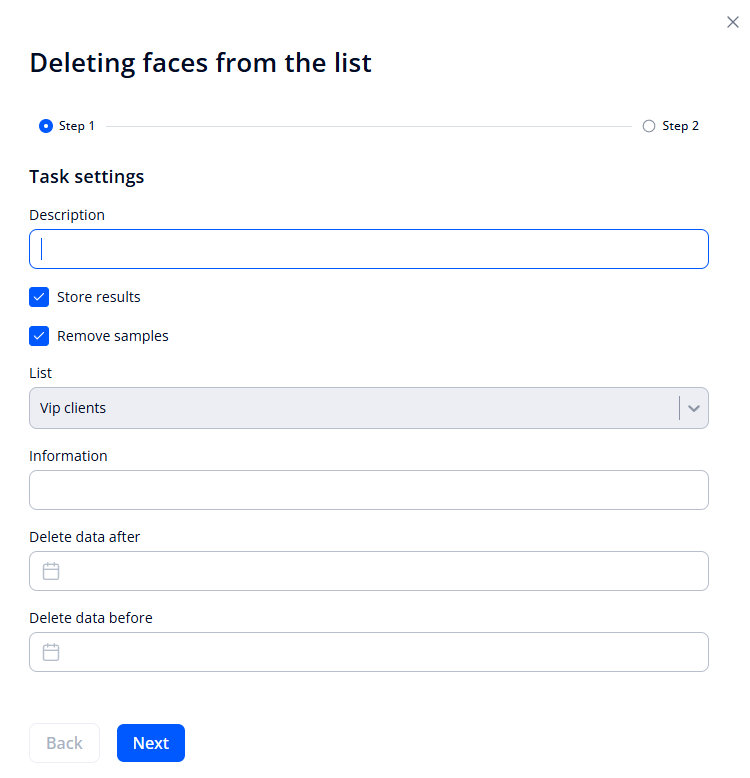
Task: Switch to the Step 1 label
Action: (77, 126)
